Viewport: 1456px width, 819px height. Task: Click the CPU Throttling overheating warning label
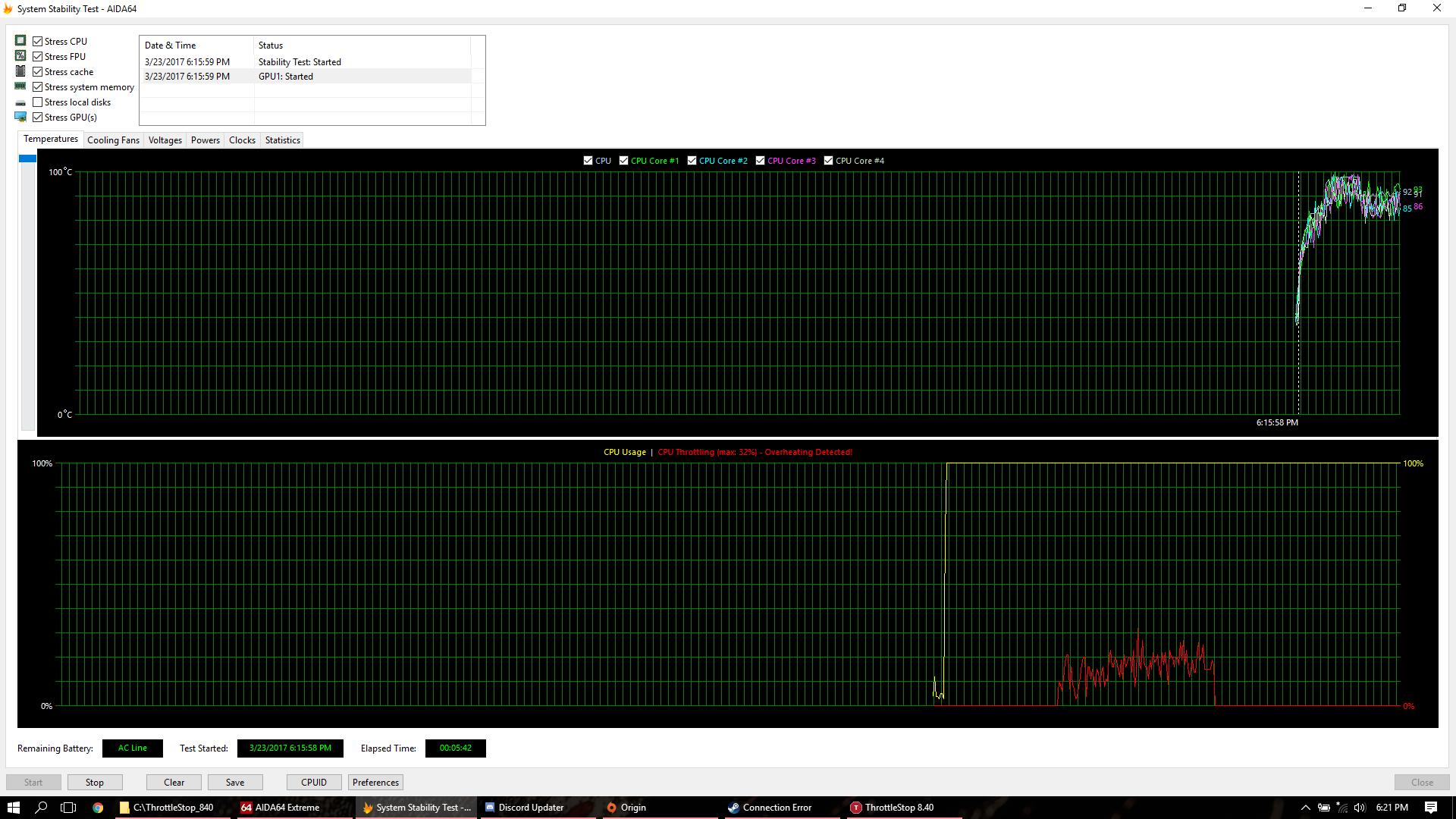coord(755,452)
